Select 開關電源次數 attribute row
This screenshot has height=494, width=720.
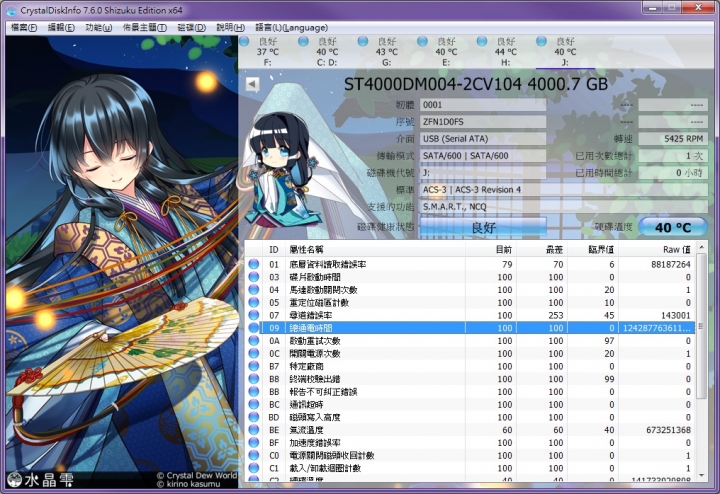pyautogui.click(x=470, y=354)
